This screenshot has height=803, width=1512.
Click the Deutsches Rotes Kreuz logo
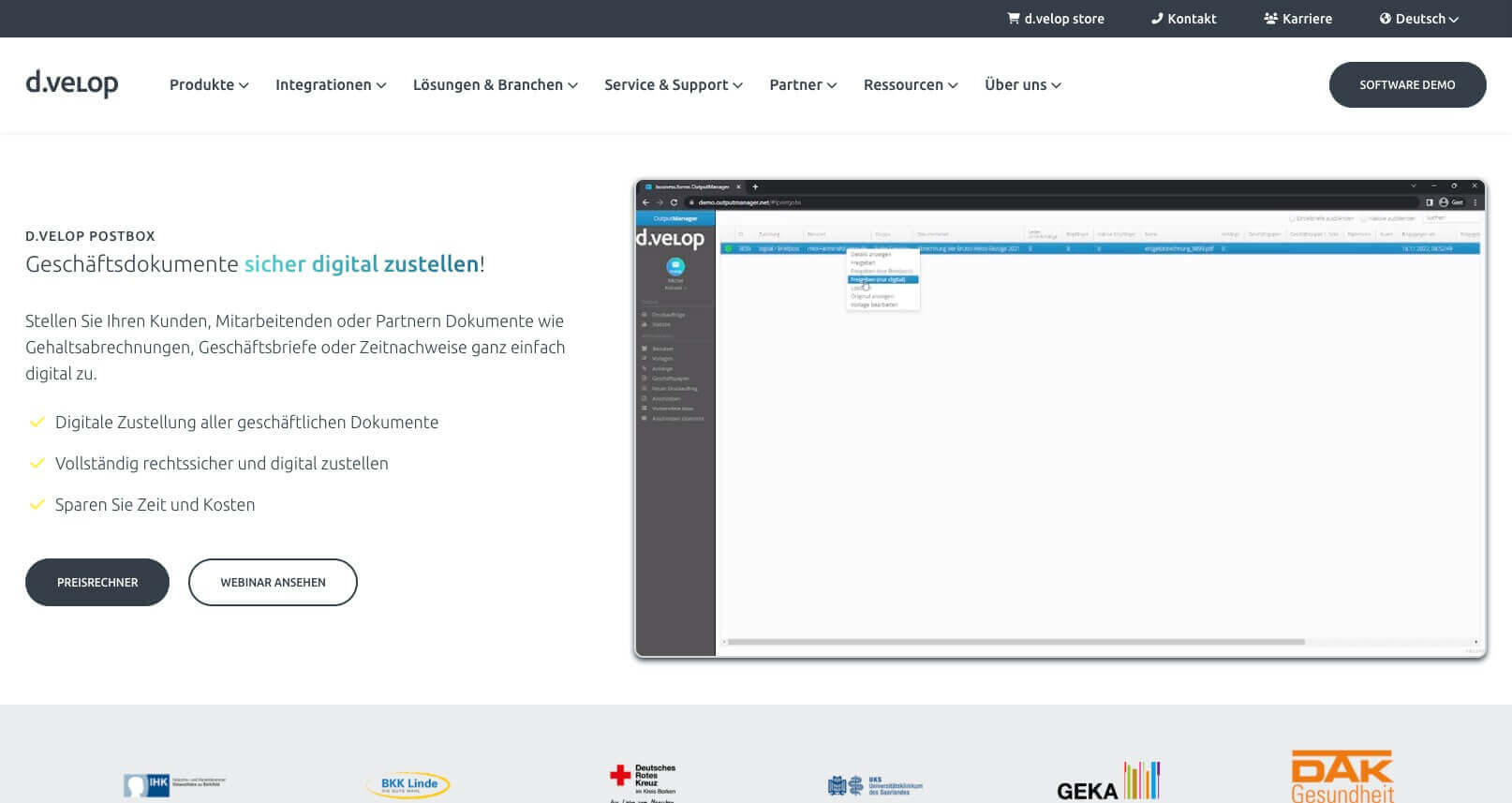pos(643,782)
